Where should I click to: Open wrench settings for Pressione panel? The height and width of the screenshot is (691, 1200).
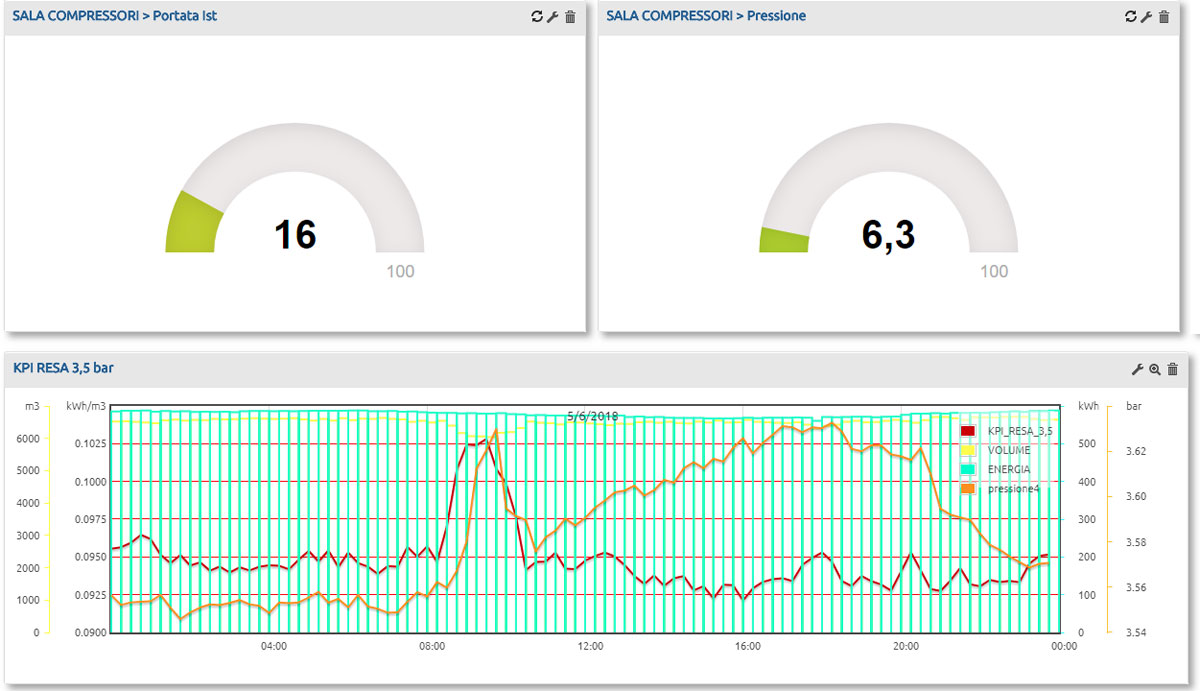coord(1146,17)
